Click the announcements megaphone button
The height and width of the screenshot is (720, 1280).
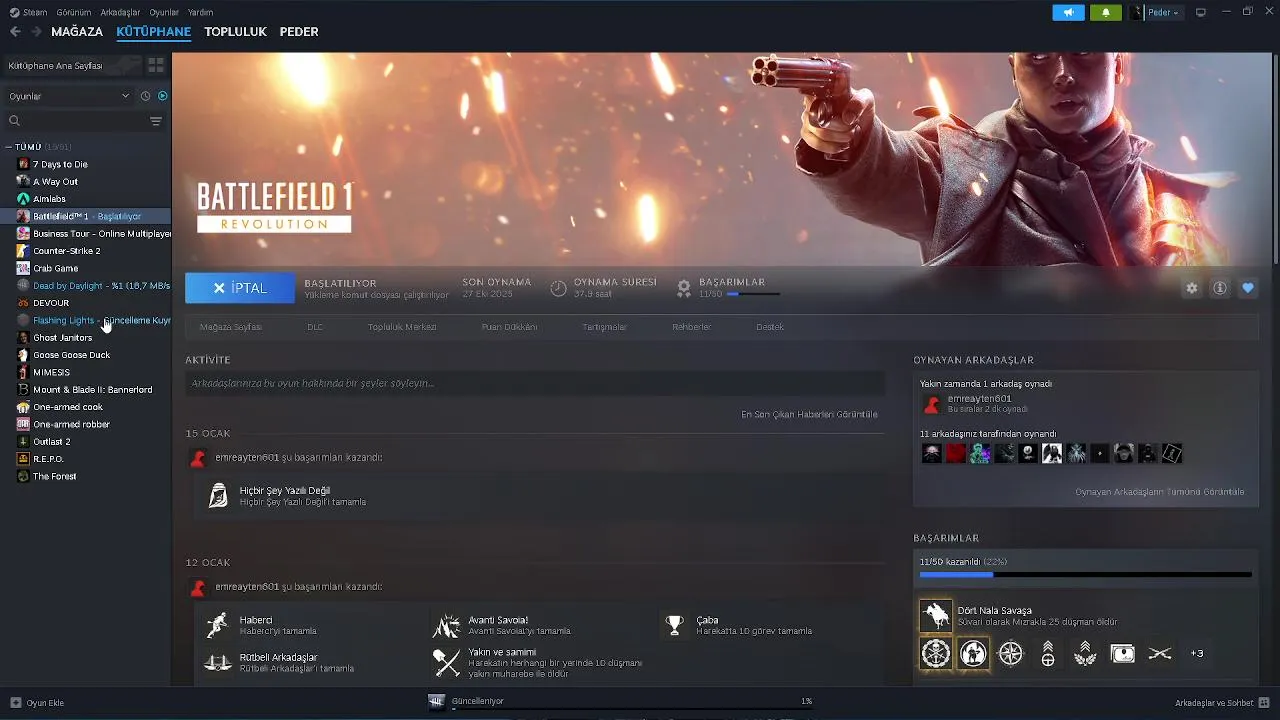point(1068,13)
